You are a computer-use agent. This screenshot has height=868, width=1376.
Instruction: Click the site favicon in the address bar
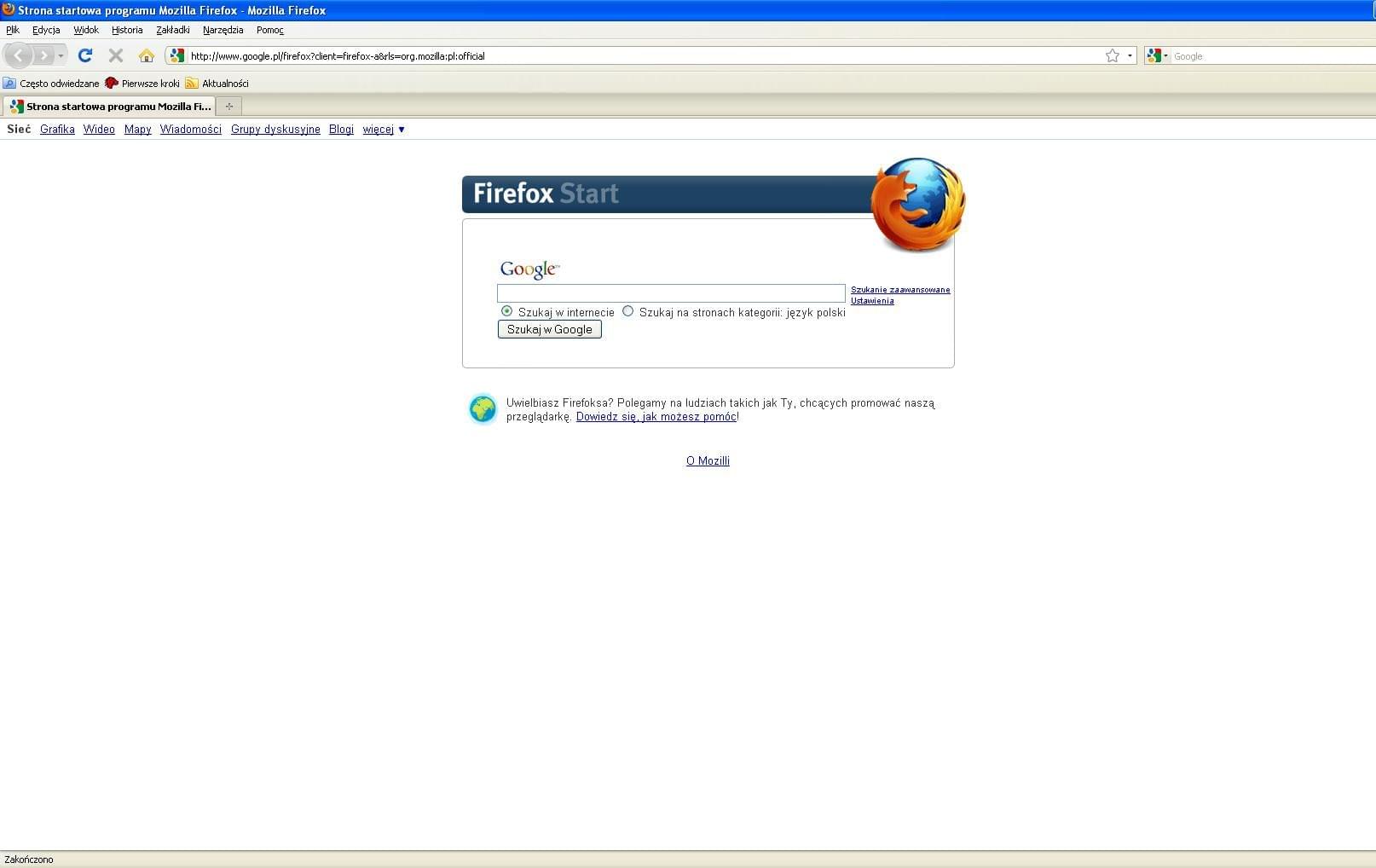(177, 55)
